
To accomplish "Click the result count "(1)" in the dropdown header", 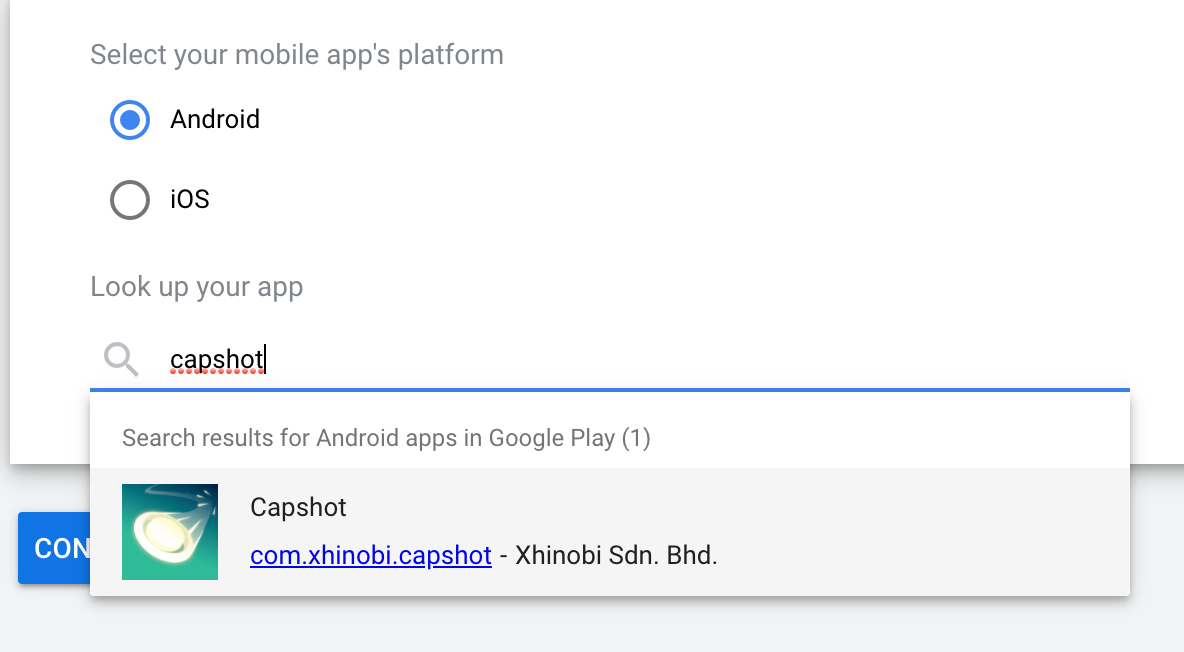I will [636, 438].
